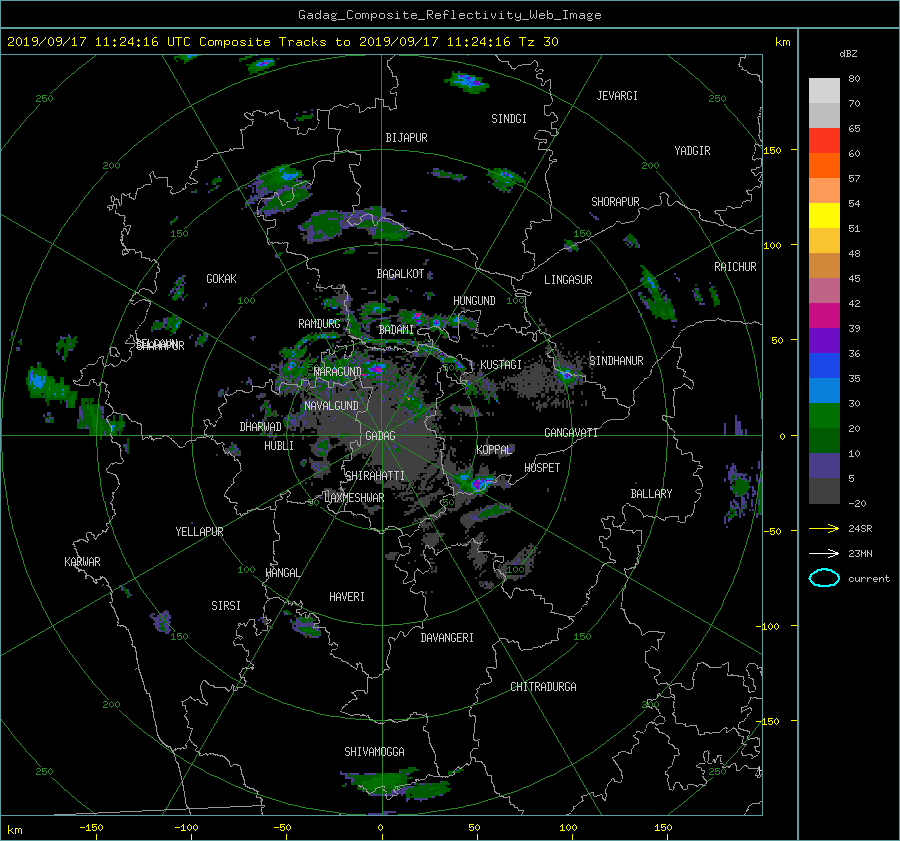
Task: Select the YADGIR label
Action: (692, 151)
